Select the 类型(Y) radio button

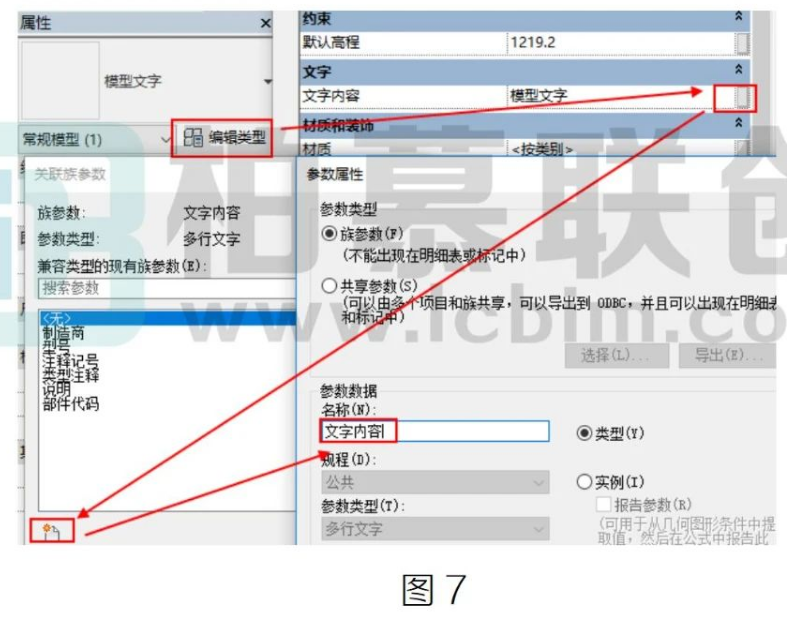coord(584,433)
